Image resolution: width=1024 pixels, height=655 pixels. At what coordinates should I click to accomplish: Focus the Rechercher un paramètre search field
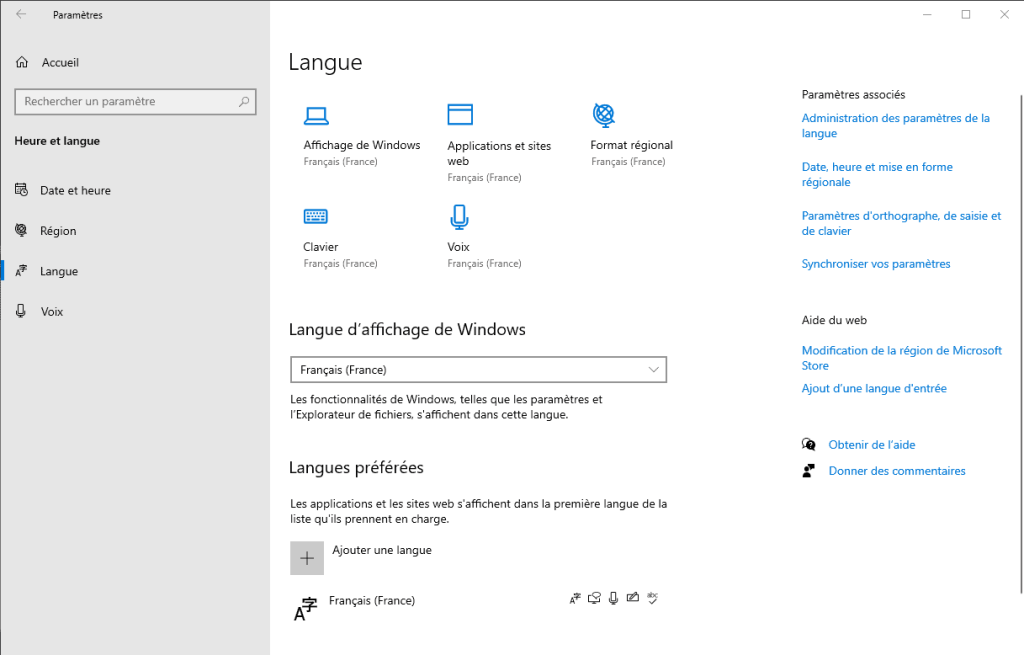pos(125,102)
